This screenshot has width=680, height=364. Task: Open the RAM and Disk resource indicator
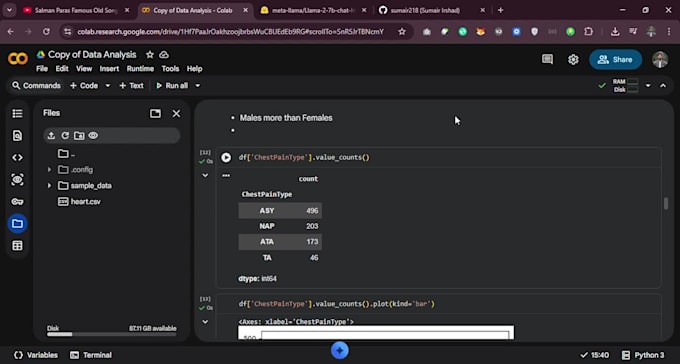pos(625,85)
